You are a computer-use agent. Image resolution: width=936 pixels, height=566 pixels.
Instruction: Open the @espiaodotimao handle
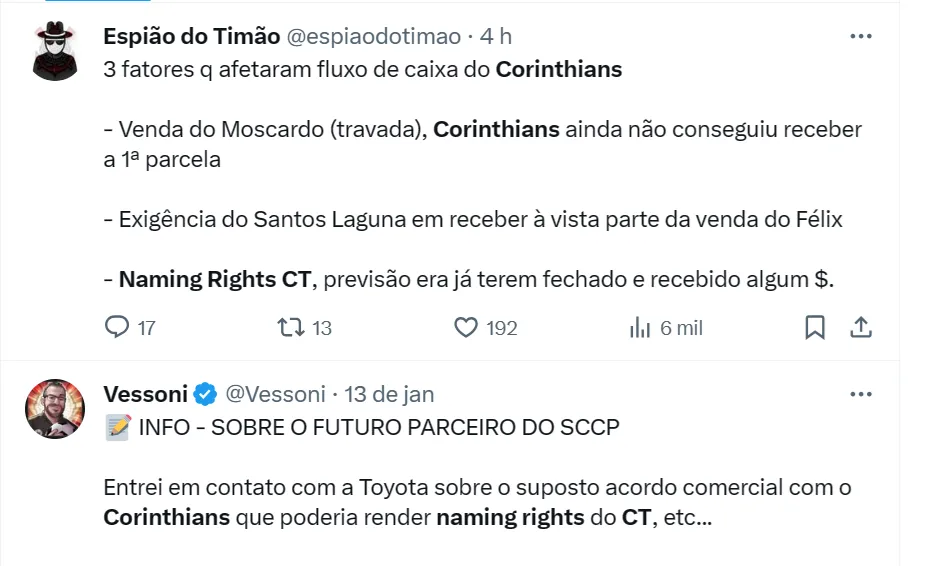[374, 36]
